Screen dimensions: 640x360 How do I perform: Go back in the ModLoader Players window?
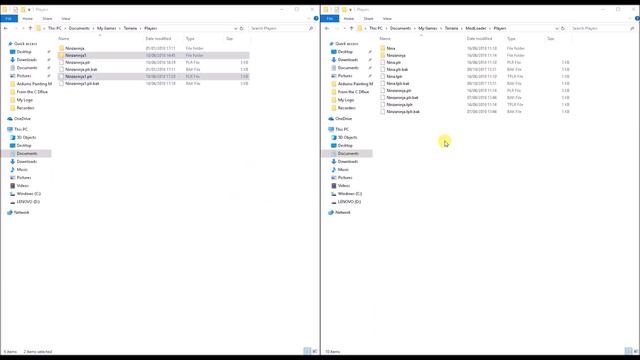[327, 28]
